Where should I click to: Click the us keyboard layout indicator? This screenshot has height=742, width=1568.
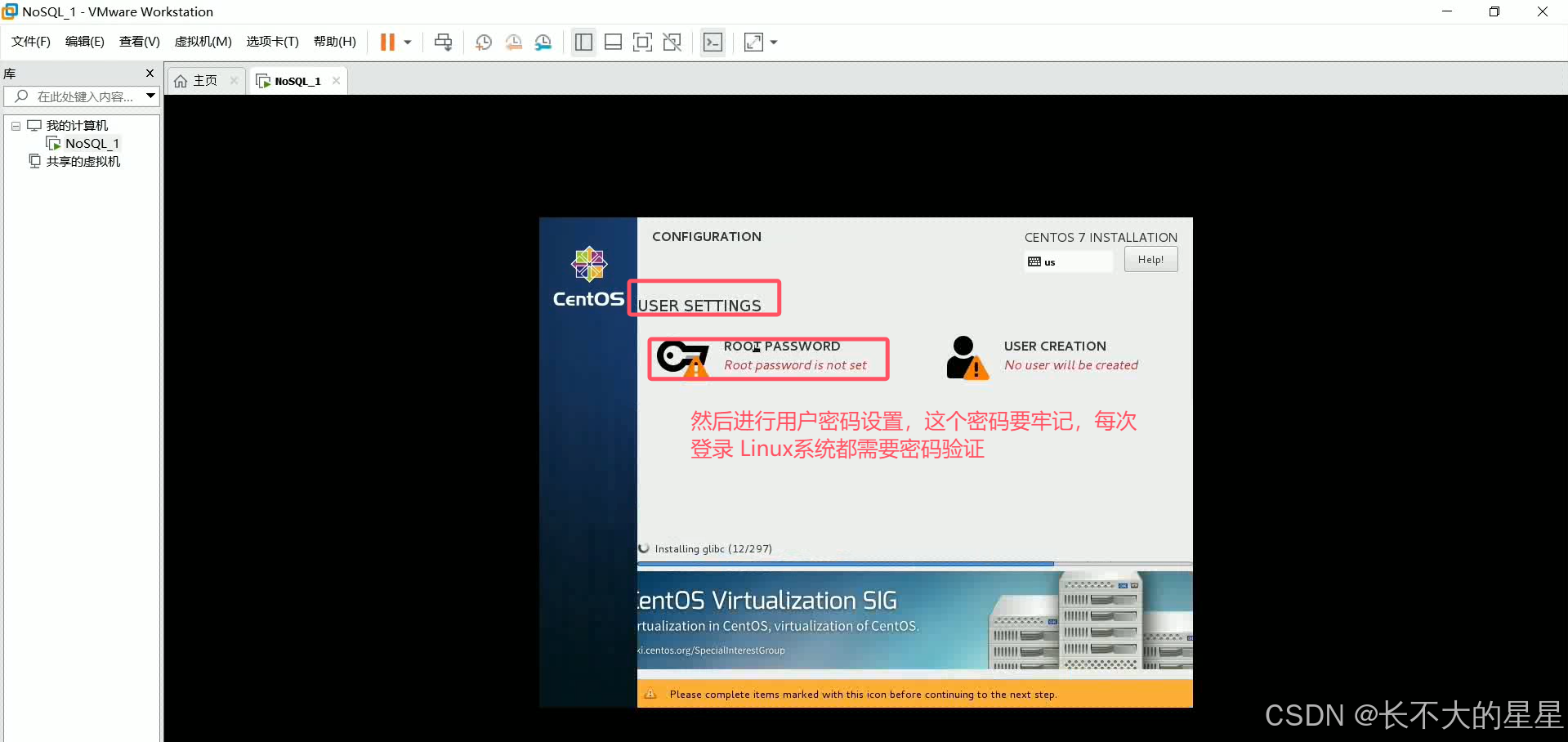point(1068,261)
